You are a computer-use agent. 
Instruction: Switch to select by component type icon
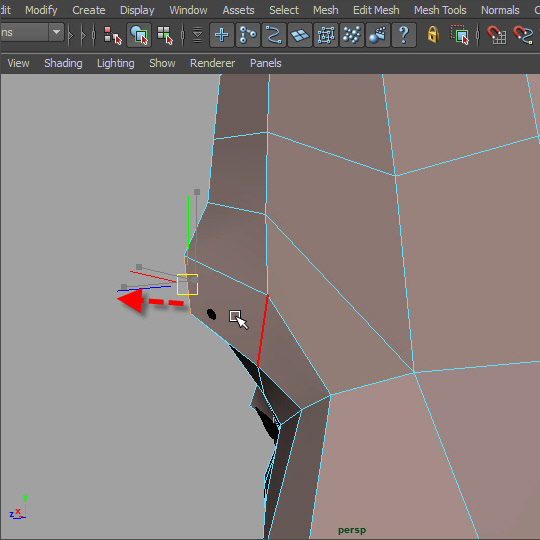coord(165,35)
